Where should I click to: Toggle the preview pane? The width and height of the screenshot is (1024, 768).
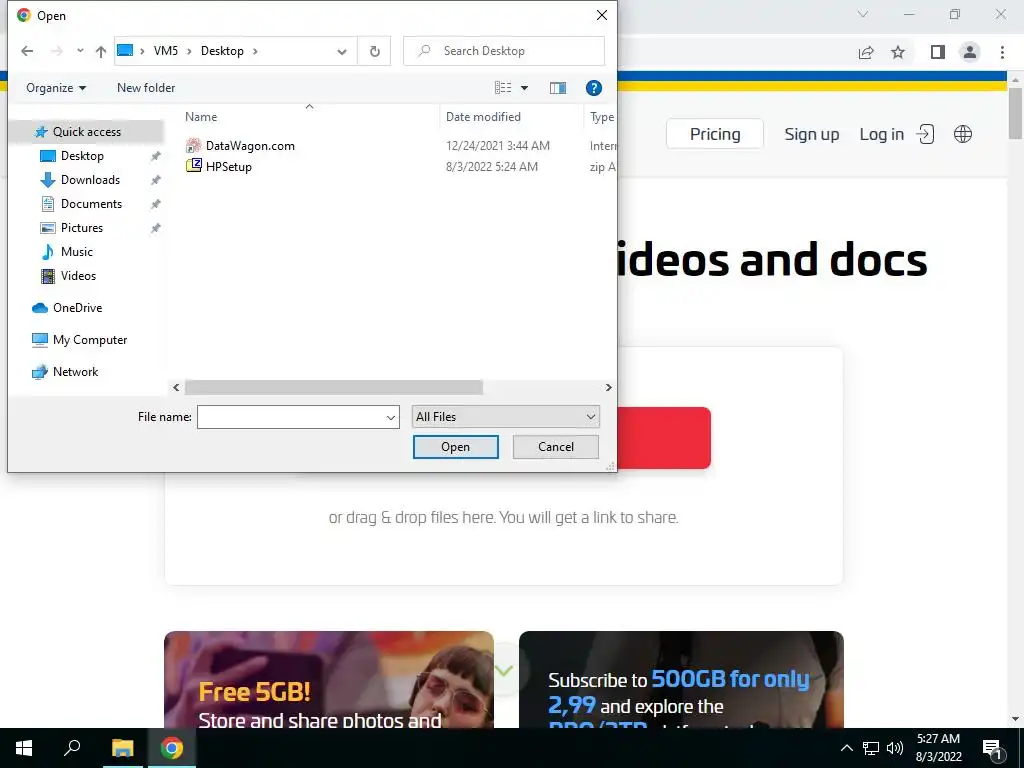tap(558, 88)
